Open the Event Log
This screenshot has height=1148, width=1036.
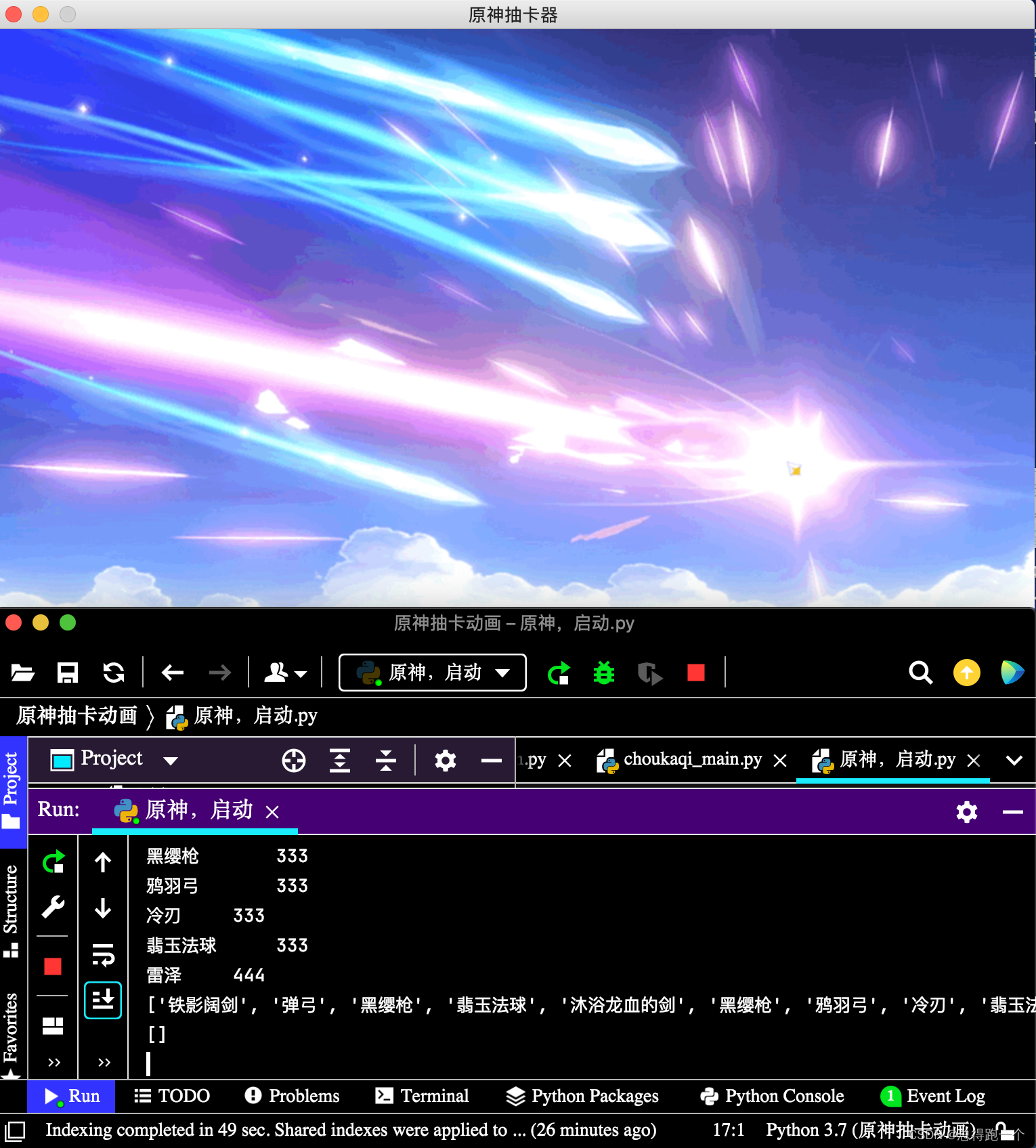933,1096
